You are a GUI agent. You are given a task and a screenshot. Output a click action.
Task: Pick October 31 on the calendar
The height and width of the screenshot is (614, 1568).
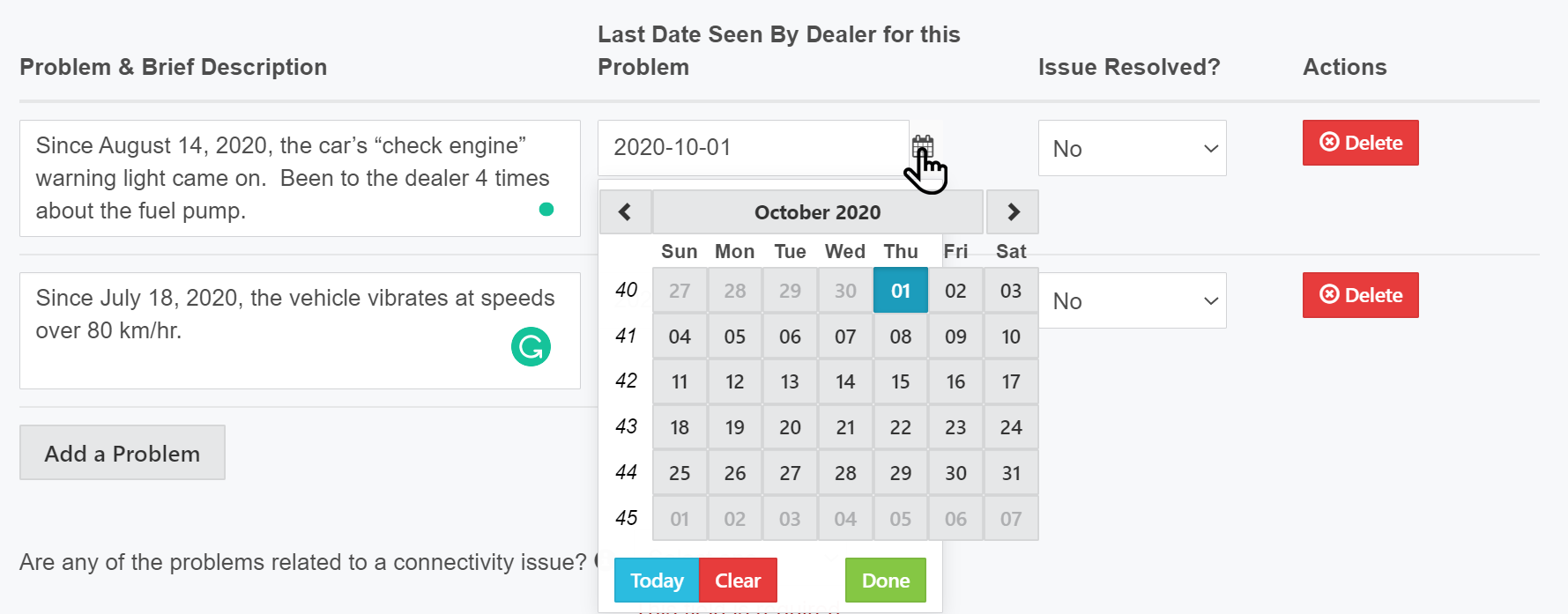[x=1011, y=473]
